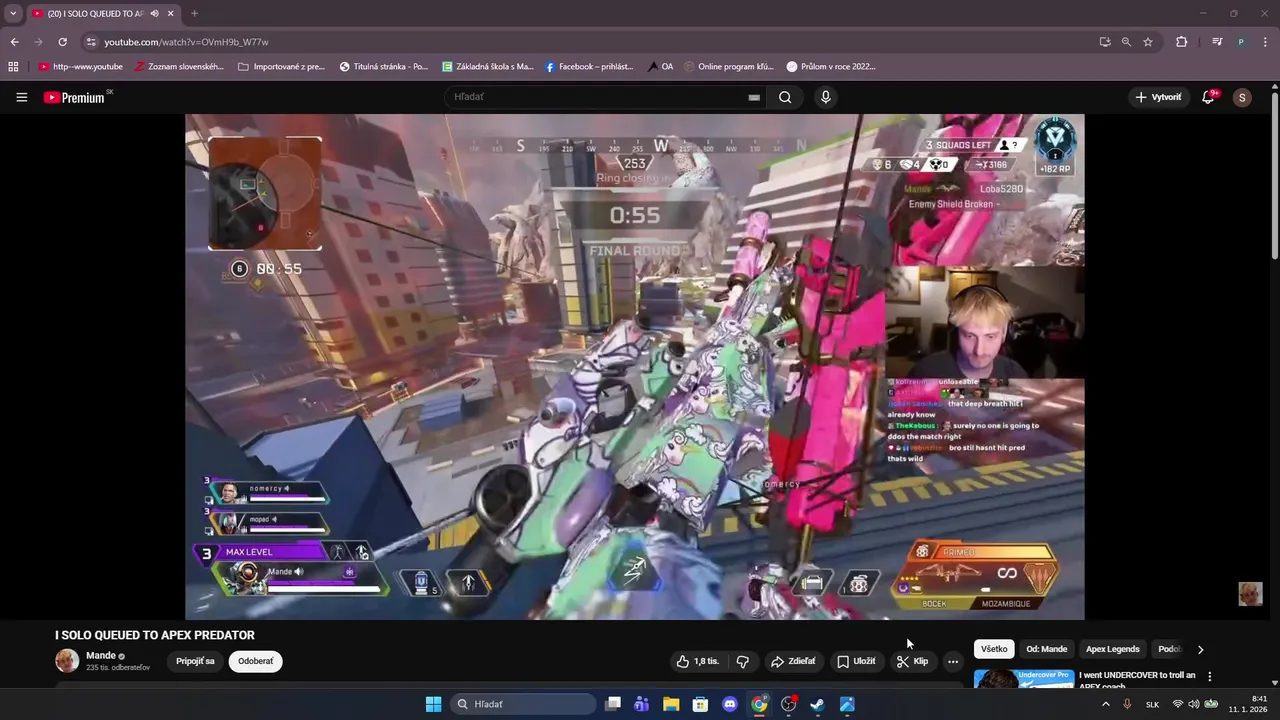Bookmark this page with star icon
This screenshot has height=720, width=1280.
pos(1148,42)
